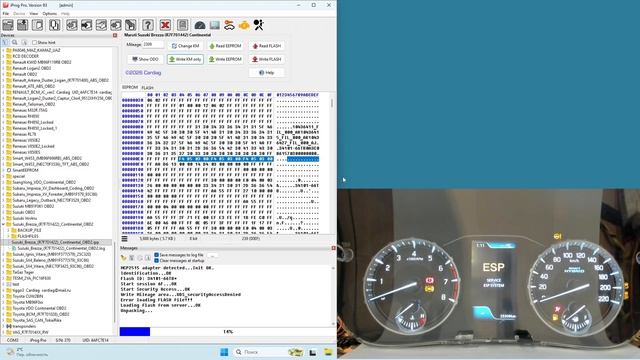Click the calculator toolbar icon
This screenshot has height=360, width=640.
point(182,25)
